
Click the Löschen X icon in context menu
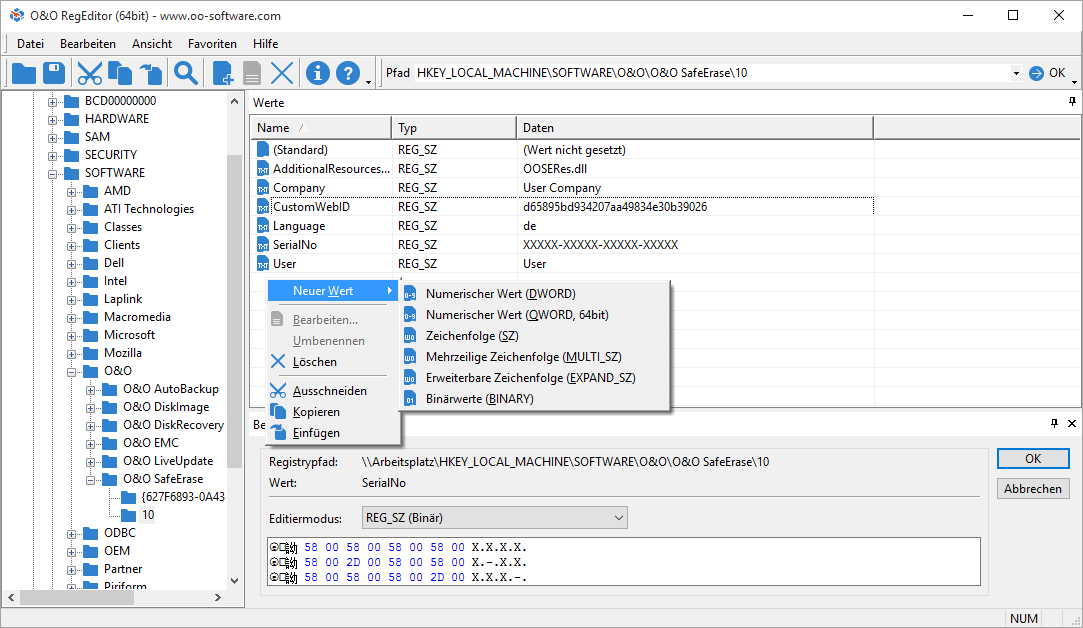tap(278, 361)
